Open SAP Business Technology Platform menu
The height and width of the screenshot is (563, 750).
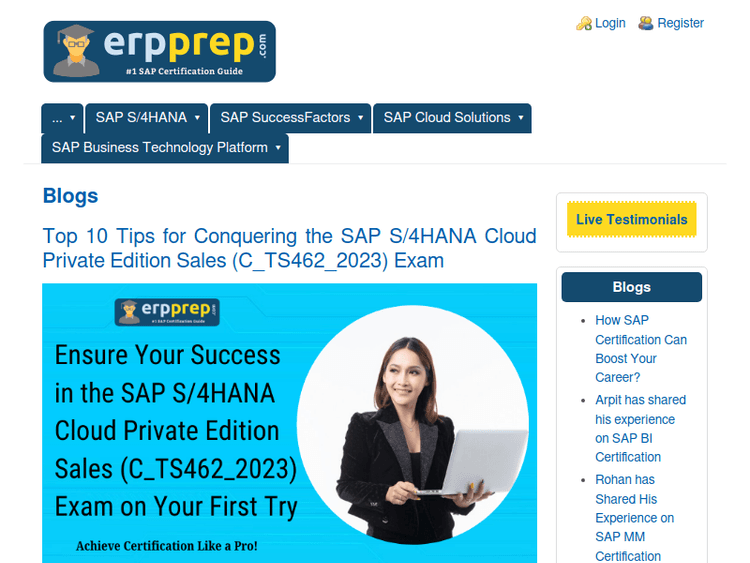(x=165, y=148)
